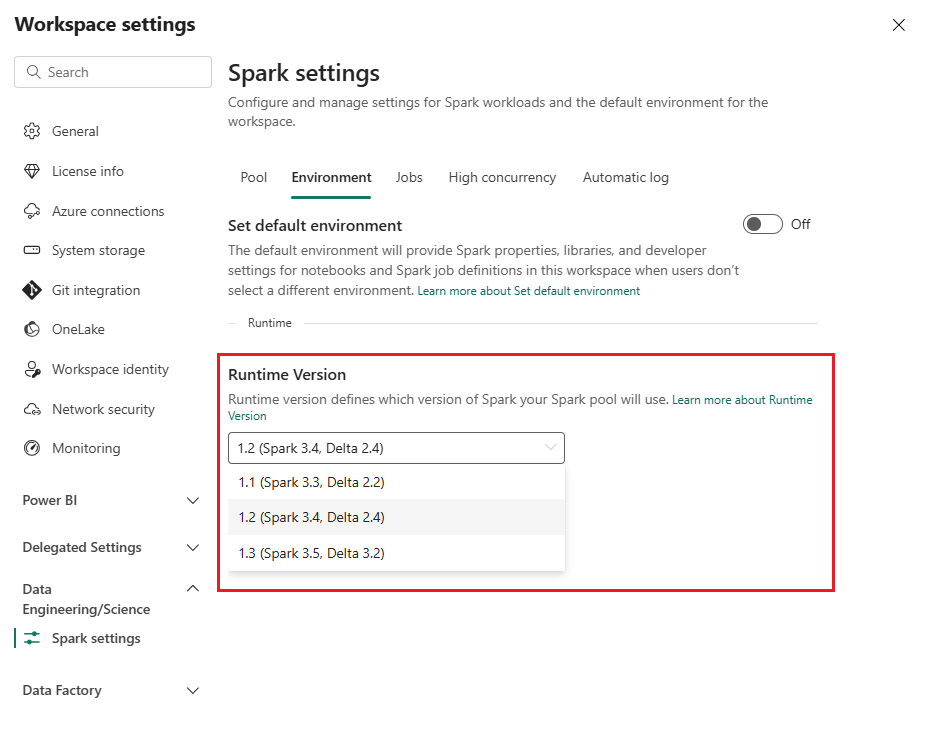Image resolution: width=929 pixels, height=743 pixels.
Task: Open Network security shield icon
Action: [x=32, y=409]
